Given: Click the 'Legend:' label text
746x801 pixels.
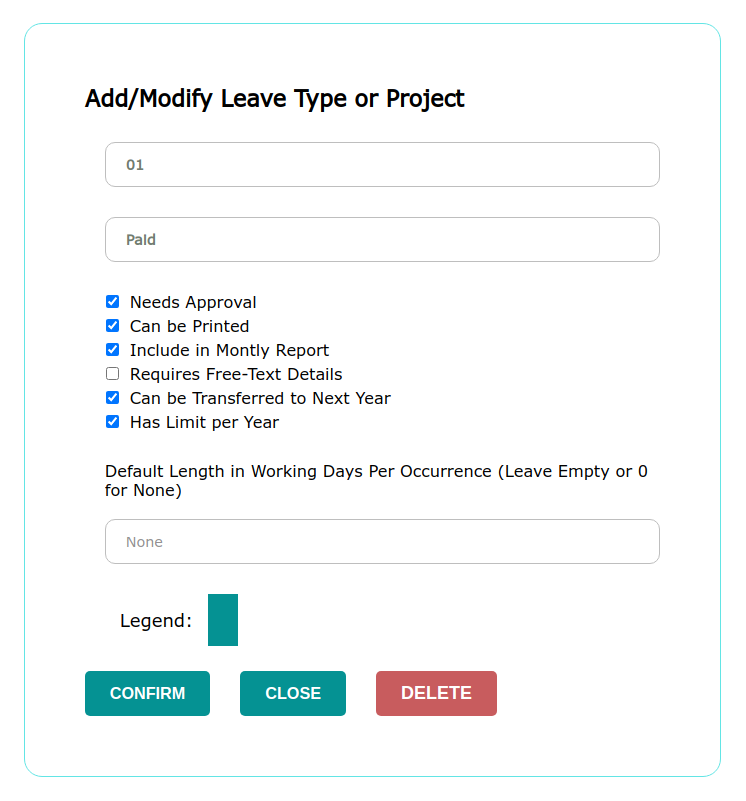Looking at the screenshot, I should pyautogui.click(x=156, y=621).
